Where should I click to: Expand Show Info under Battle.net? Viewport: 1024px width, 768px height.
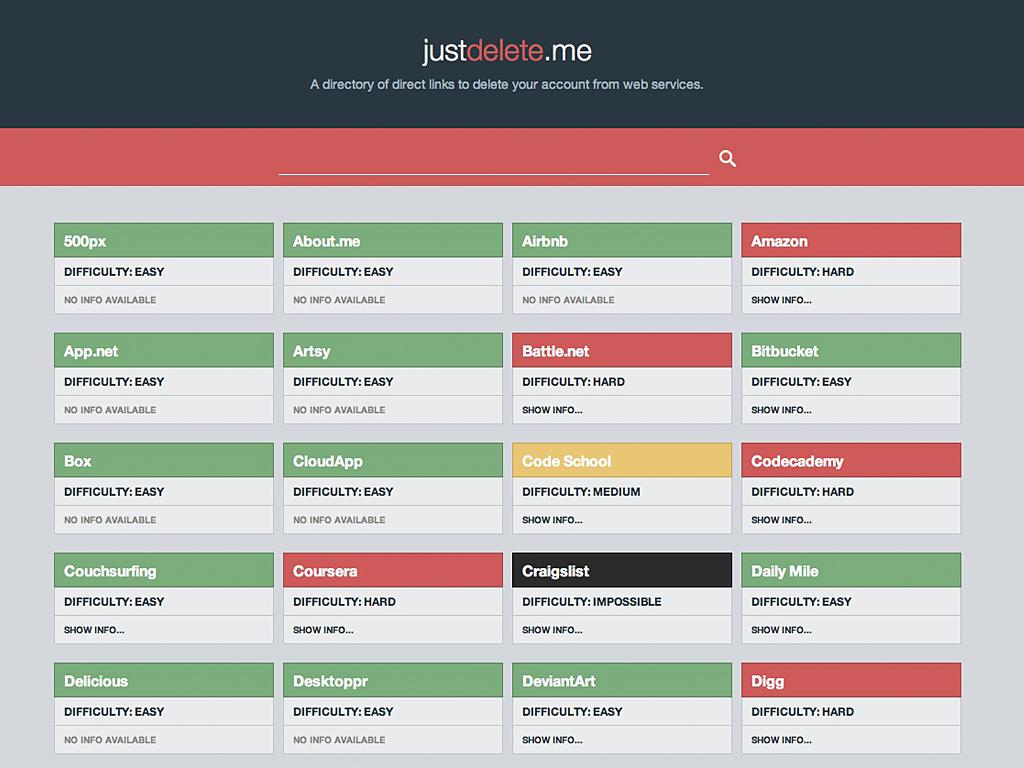coord(552,410)
